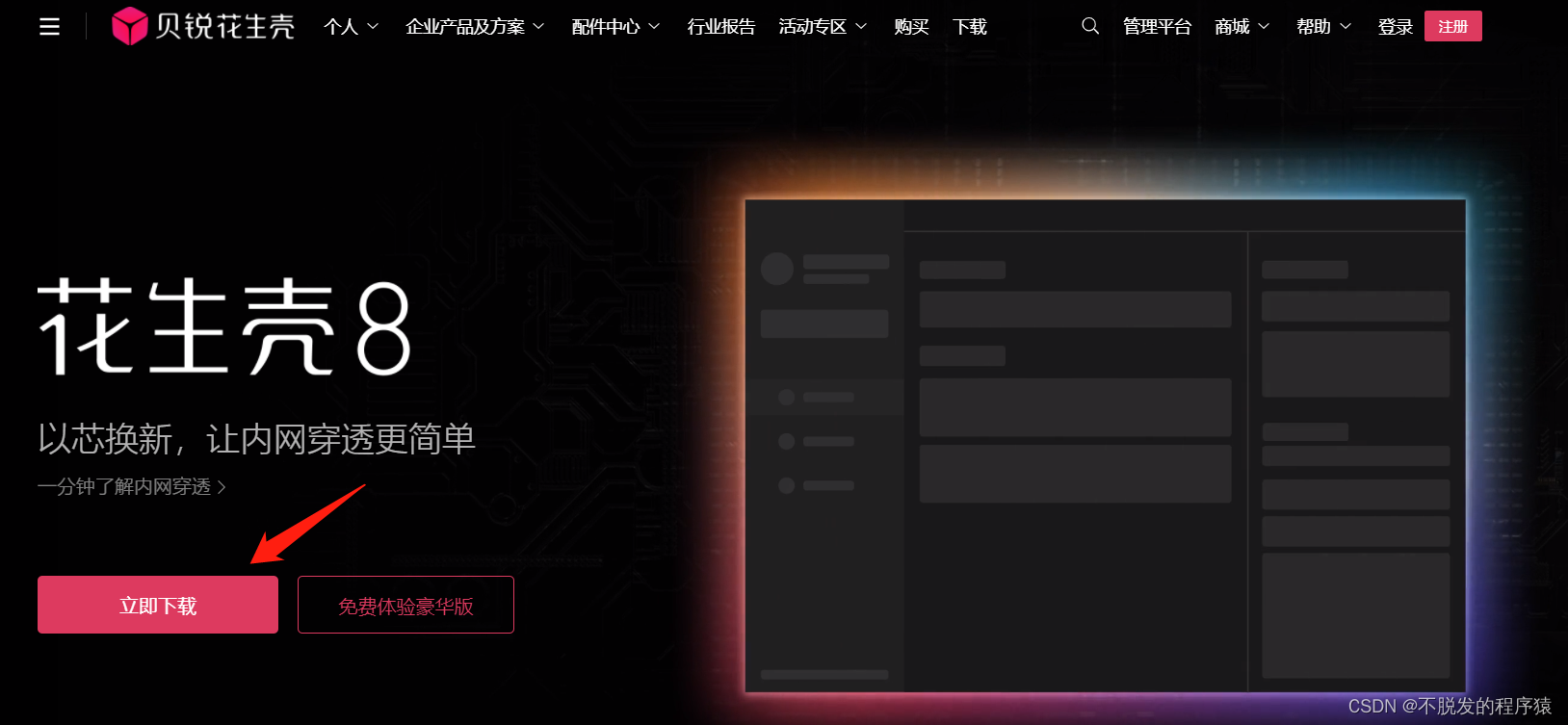Click the search magnifier icon
This screenshot has width=1568, height=725.
pos(1090,26)
